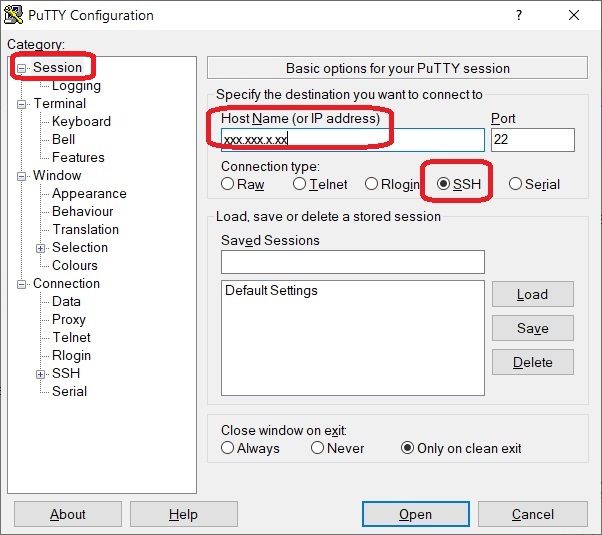Screen dimensions: 602x535
Task: Click the Load button
Action: point(533,294)
